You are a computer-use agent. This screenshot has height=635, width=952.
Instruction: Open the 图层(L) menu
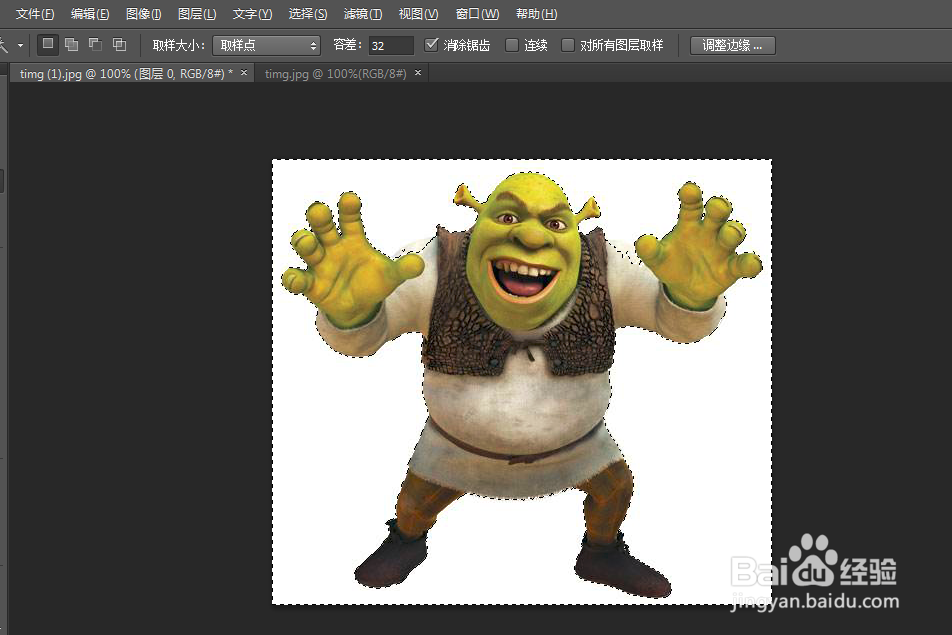[x=197, y=13]
